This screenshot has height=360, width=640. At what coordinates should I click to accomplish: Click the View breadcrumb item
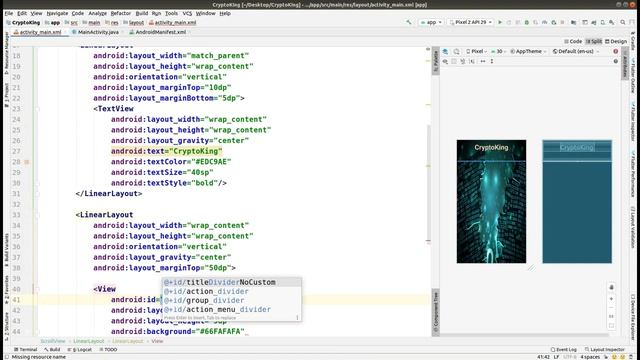157,341
